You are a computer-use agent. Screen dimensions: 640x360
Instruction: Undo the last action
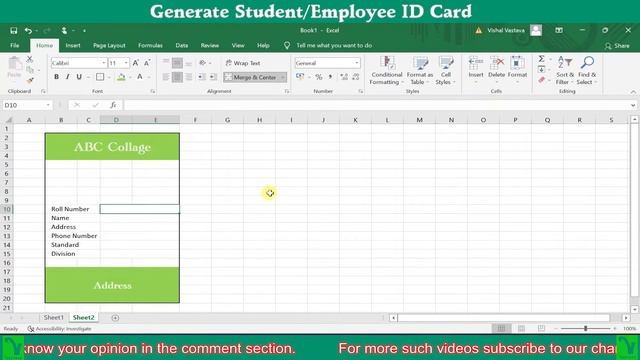(x=28, y=31)
